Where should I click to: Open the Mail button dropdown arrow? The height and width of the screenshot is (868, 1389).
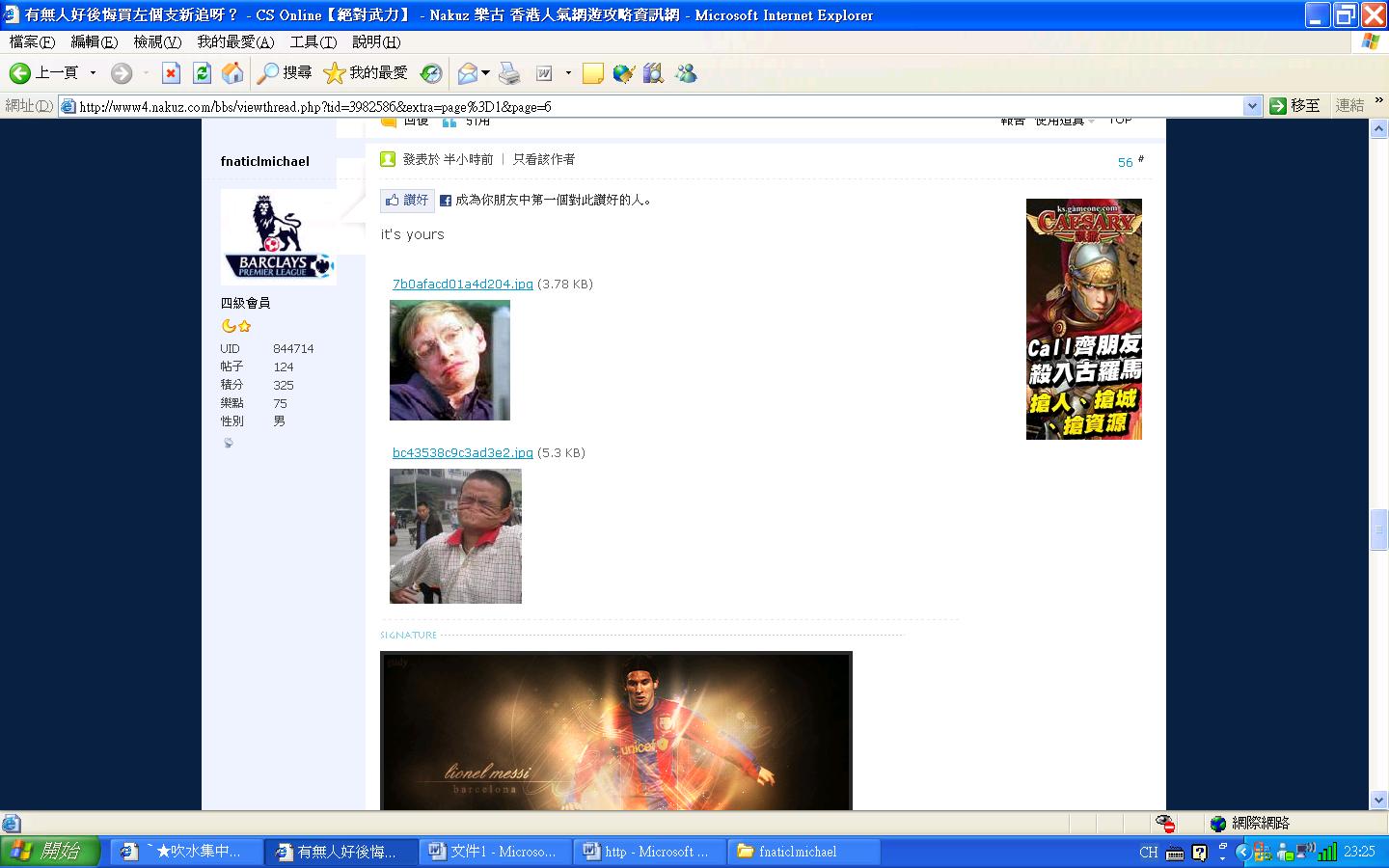pos(485,73)
